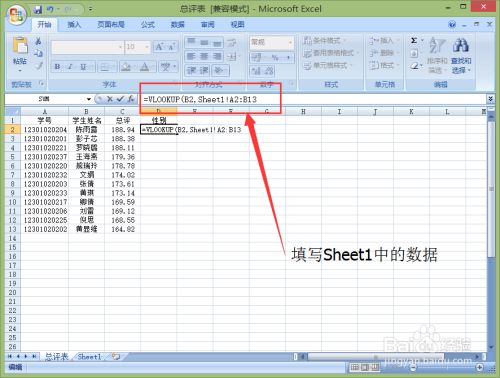Screen dimensions: 500x378
Task: Toggle Bold formatting
Action: [x=57, y=67]
